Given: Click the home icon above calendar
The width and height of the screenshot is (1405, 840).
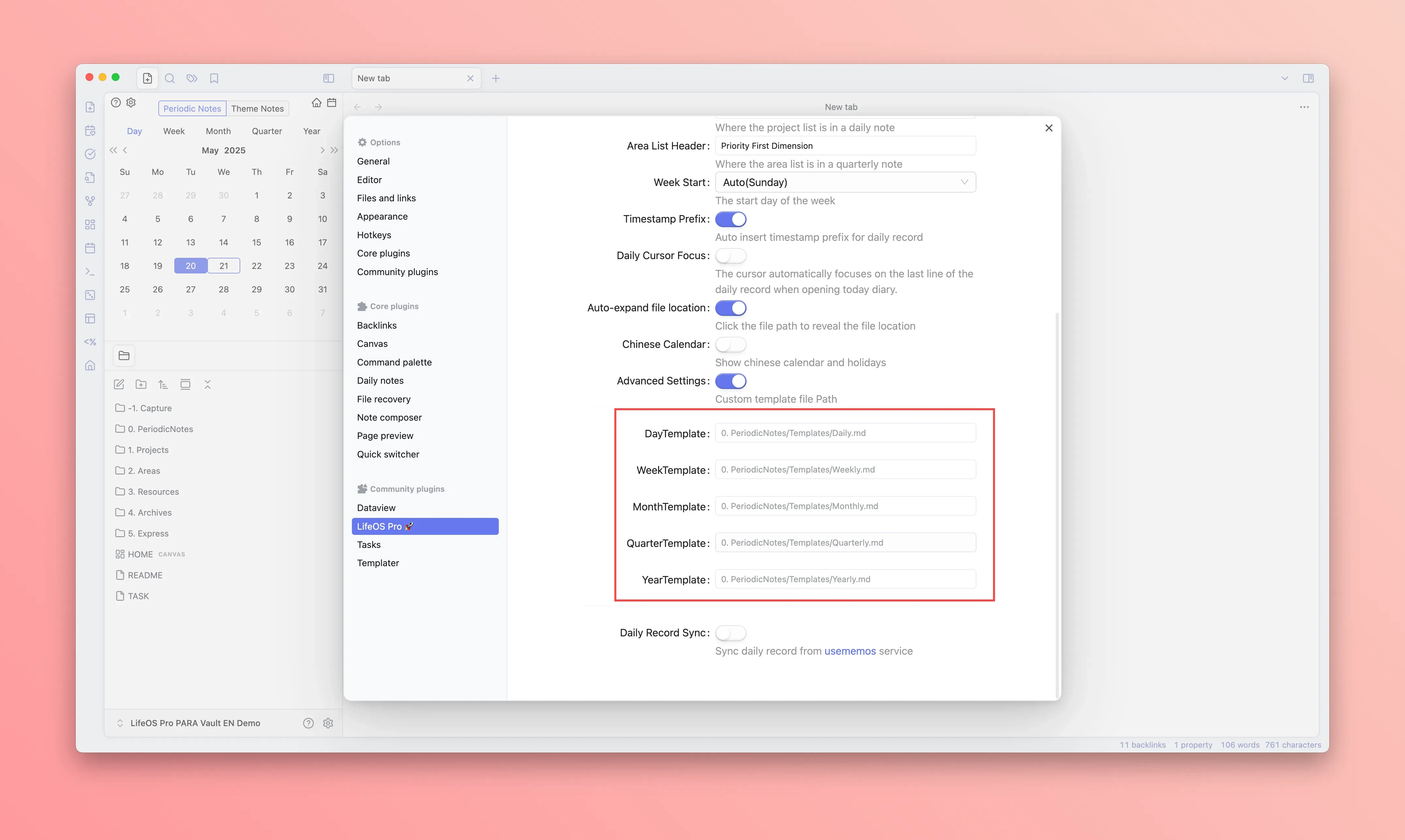Looking at the screenshot, I should pos(316,102).
